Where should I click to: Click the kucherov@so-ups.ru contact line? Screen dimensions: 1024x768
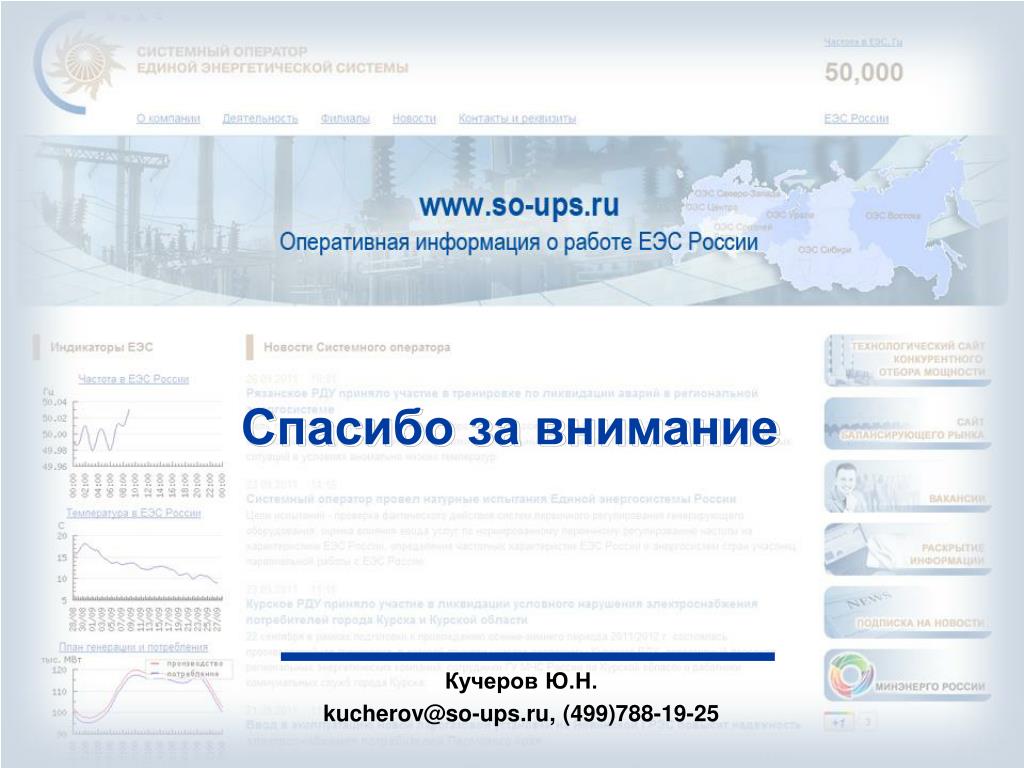tap(521, 713)
